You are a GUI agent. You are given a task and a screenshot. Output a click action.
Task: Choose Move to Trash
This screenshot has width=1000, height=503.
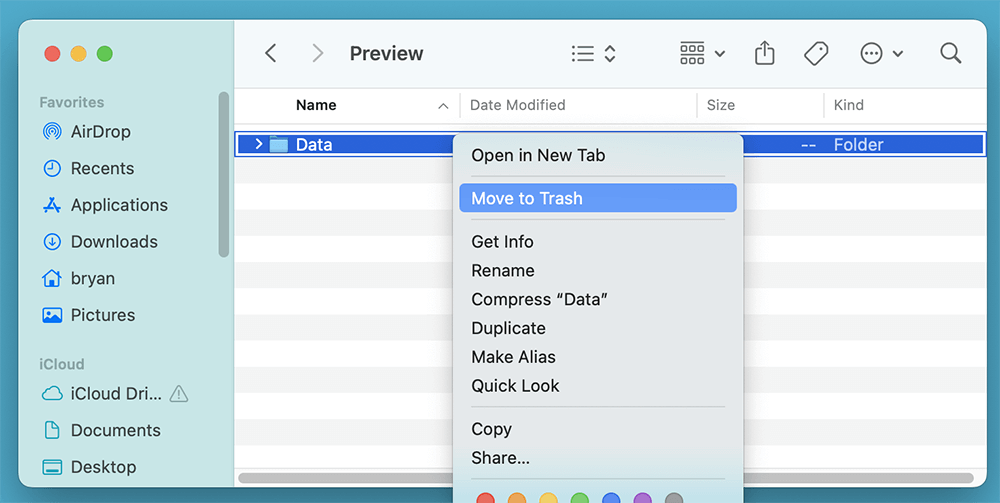(x=598, y=198)
